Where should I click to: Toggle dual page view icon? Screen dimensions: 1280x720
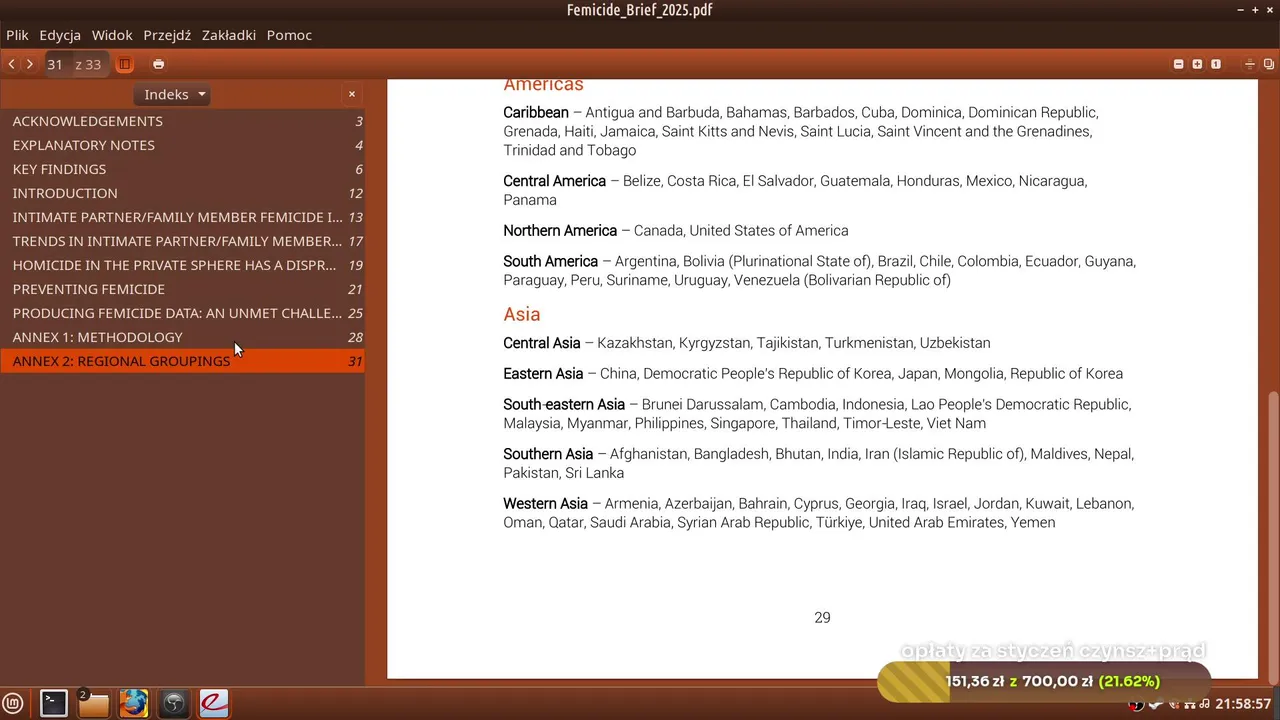click(x=1269, y=64)
